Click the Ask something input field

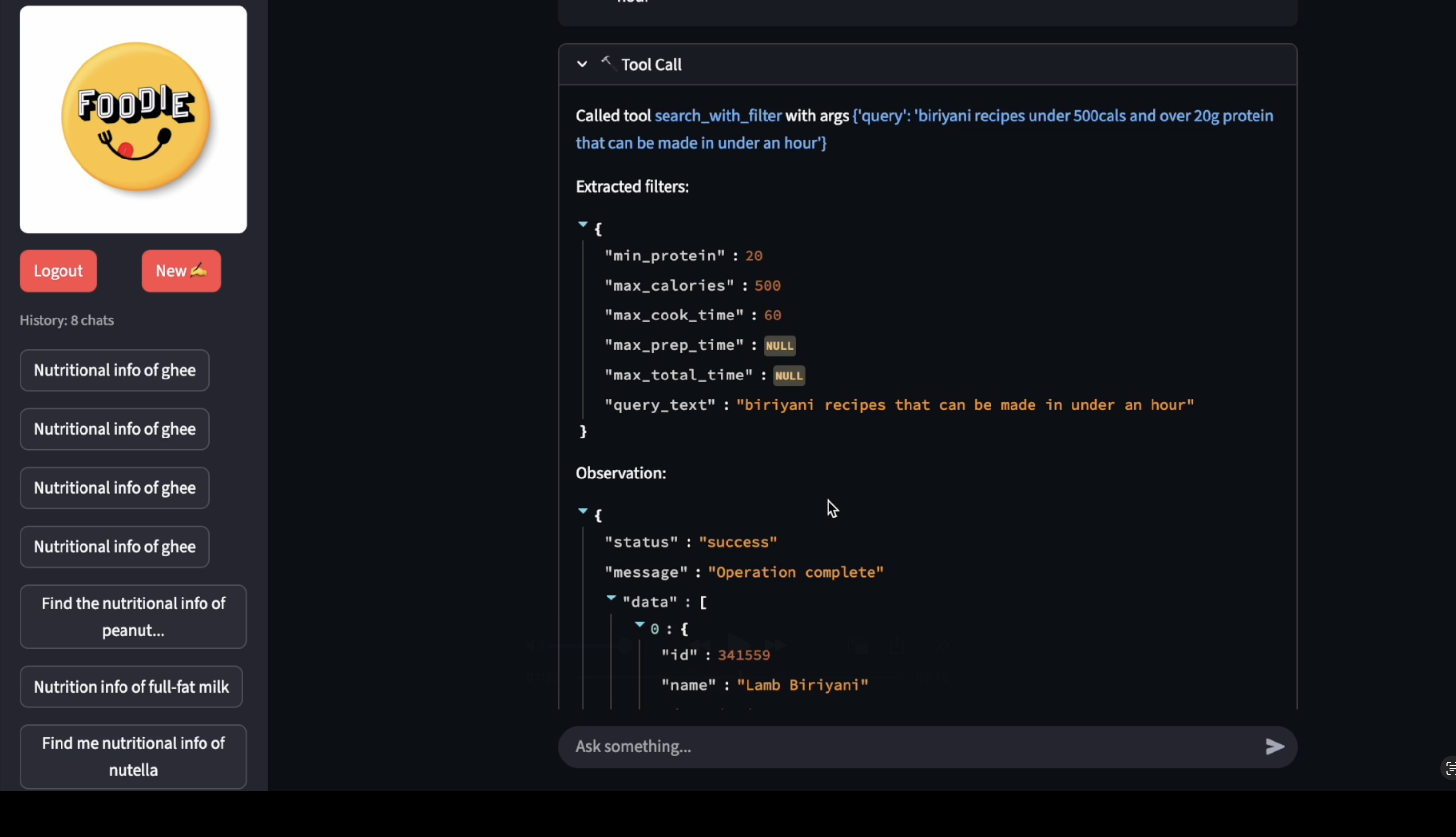(909, 746)
